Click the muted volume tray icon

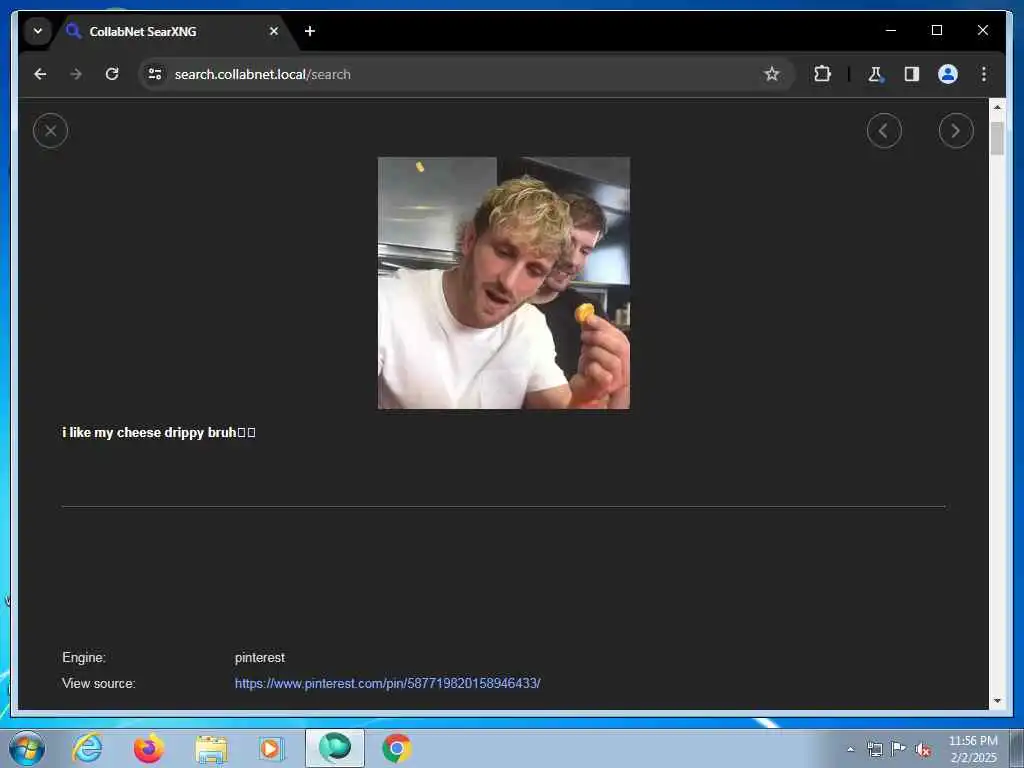(923, 750)
